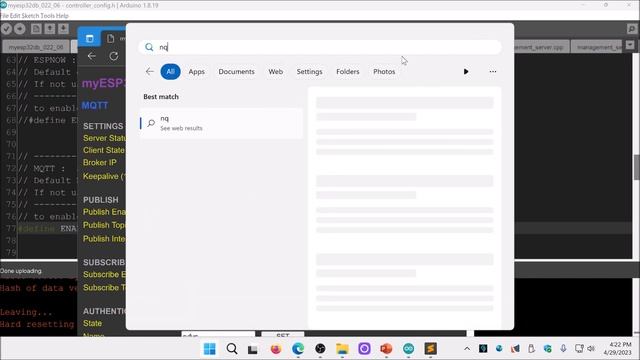Show hidden tray icons chevron

[x=467, y=349]
